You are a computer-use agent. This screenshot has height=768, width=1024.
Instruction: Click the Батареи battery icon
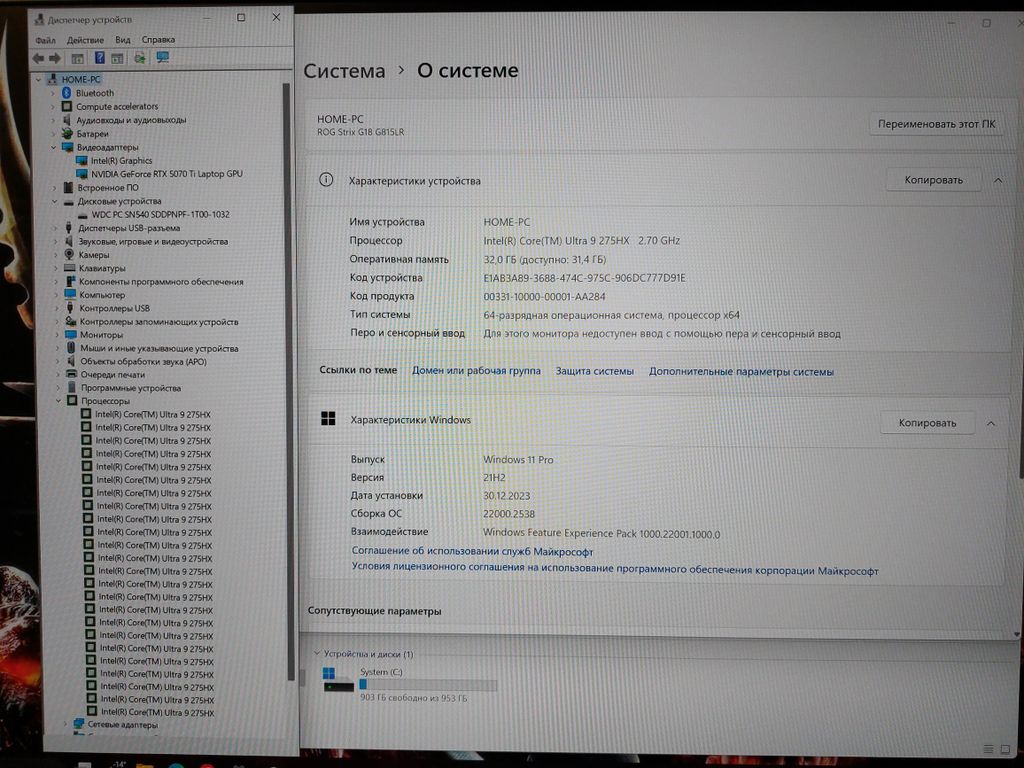pos(67,133)
